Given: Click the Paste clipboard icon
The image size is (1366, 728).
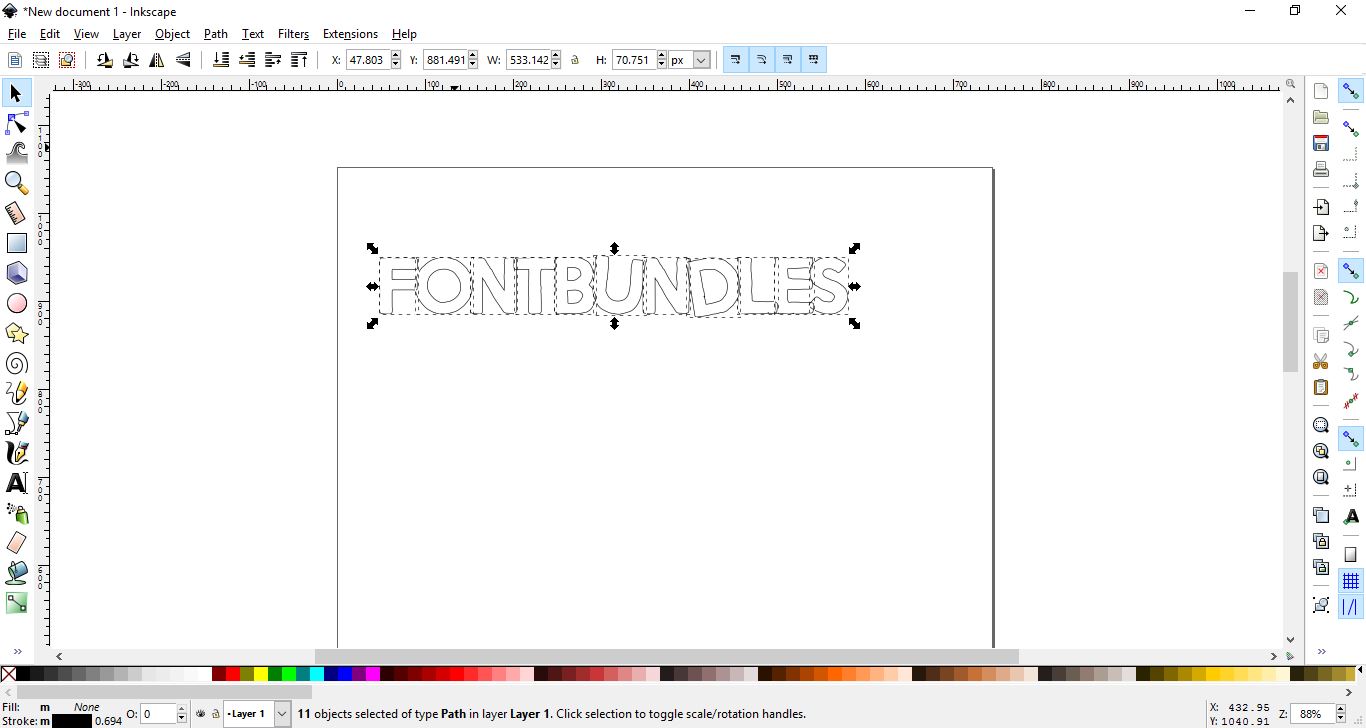Looking at the screenshot, I should tap(1321, 387).
